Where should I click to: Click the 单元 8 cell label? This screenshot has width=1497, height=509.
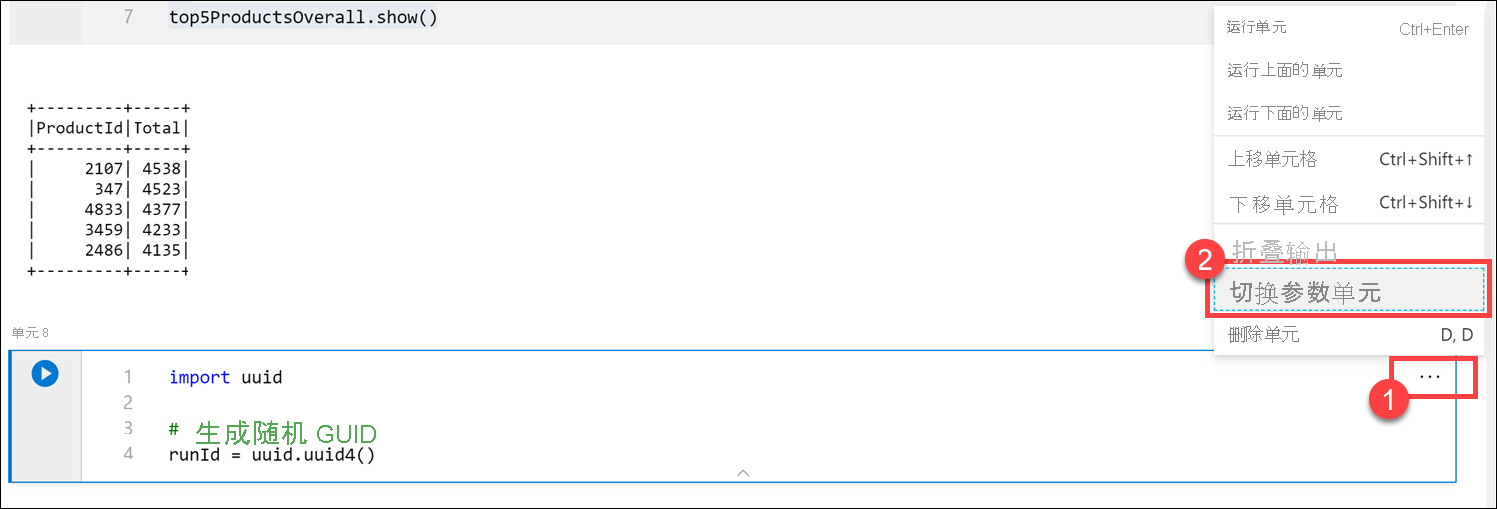tap(30, 332)
